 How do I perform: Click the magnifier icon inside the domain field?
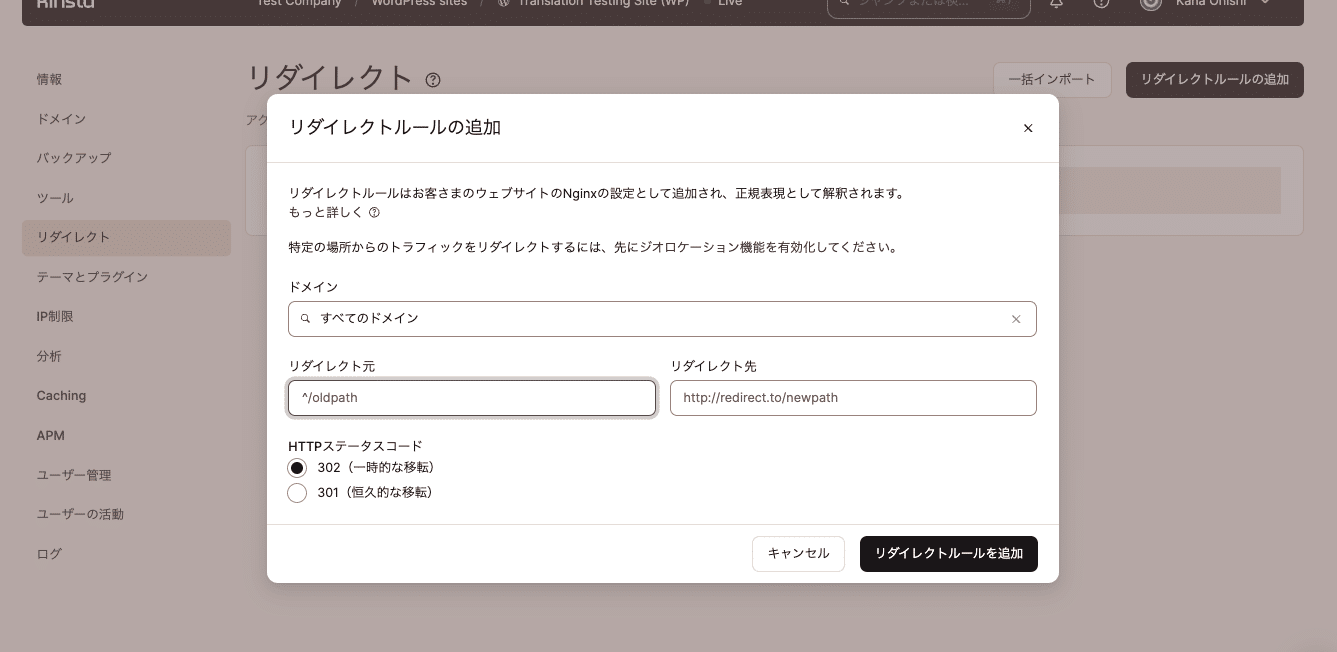point(305,318)
